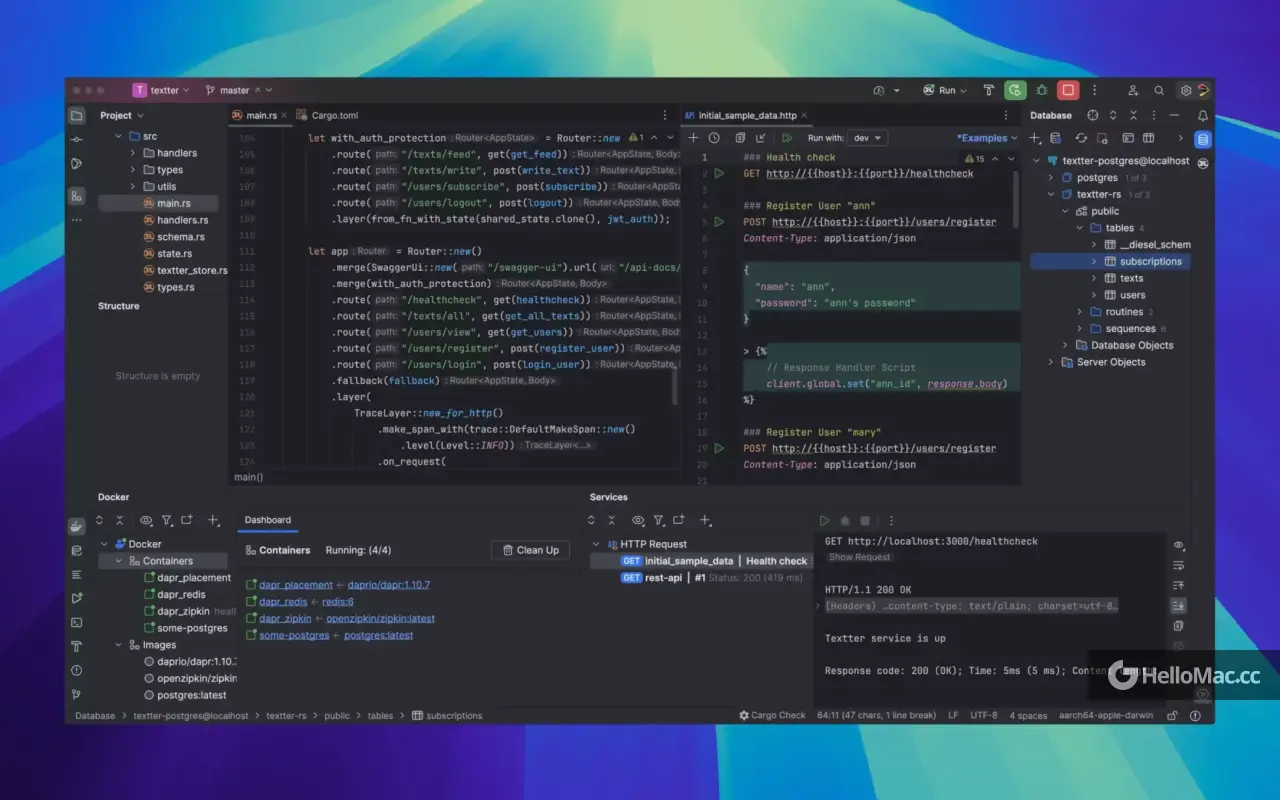
Task: Open the Git branch icon in left sidebar
Action: 77,694
